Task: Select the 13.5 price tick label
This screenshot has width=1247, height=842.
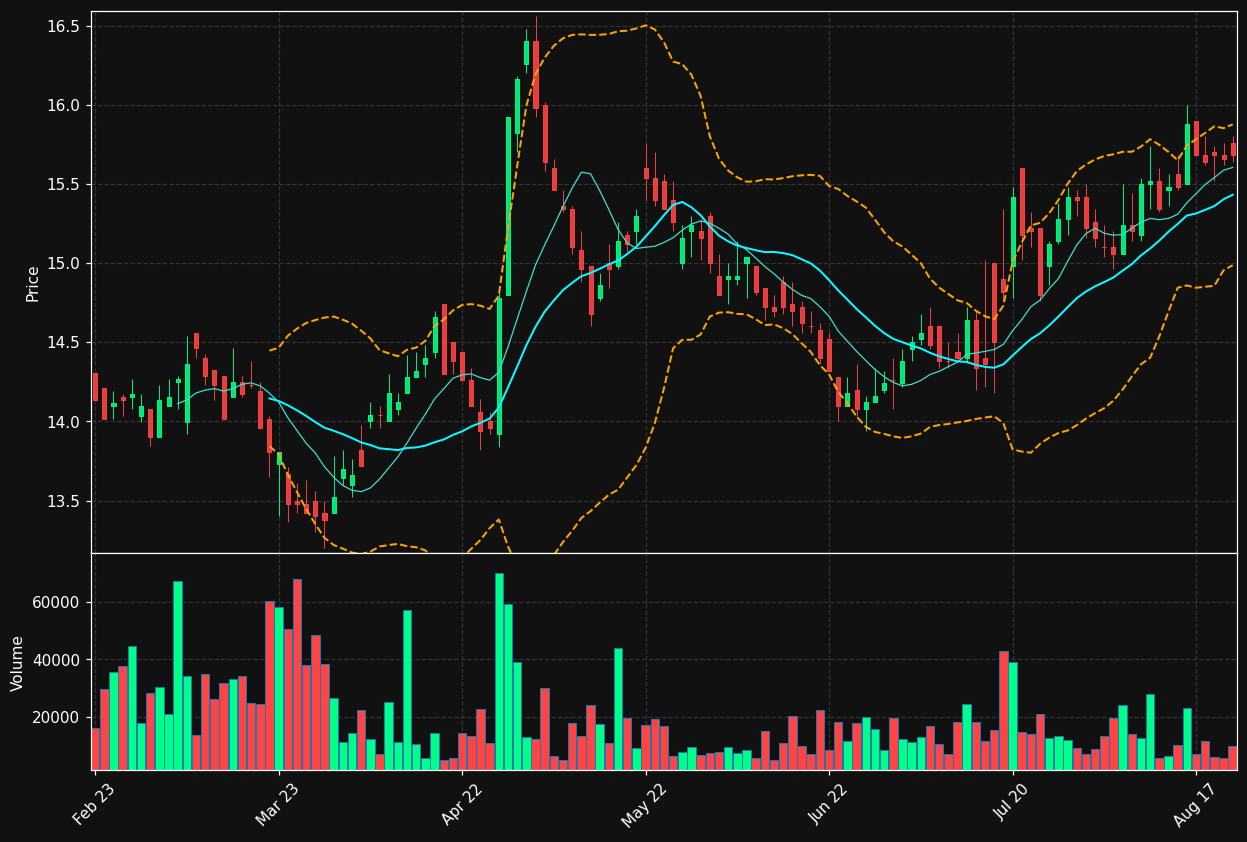Action: click(x=62, y=501)
